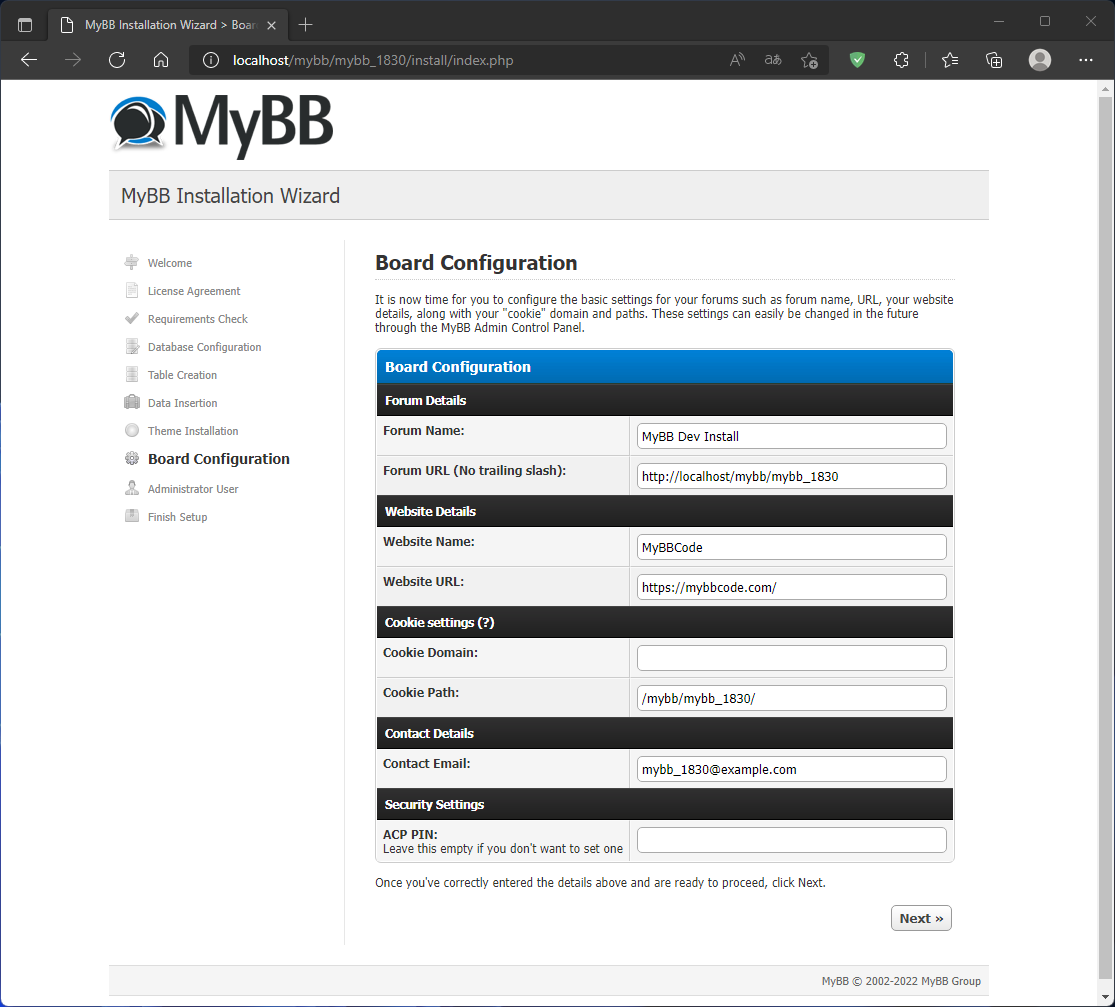Click the MyBB Installation Wizard heading
This screenshot has width=1115, height=1007.
230,196
